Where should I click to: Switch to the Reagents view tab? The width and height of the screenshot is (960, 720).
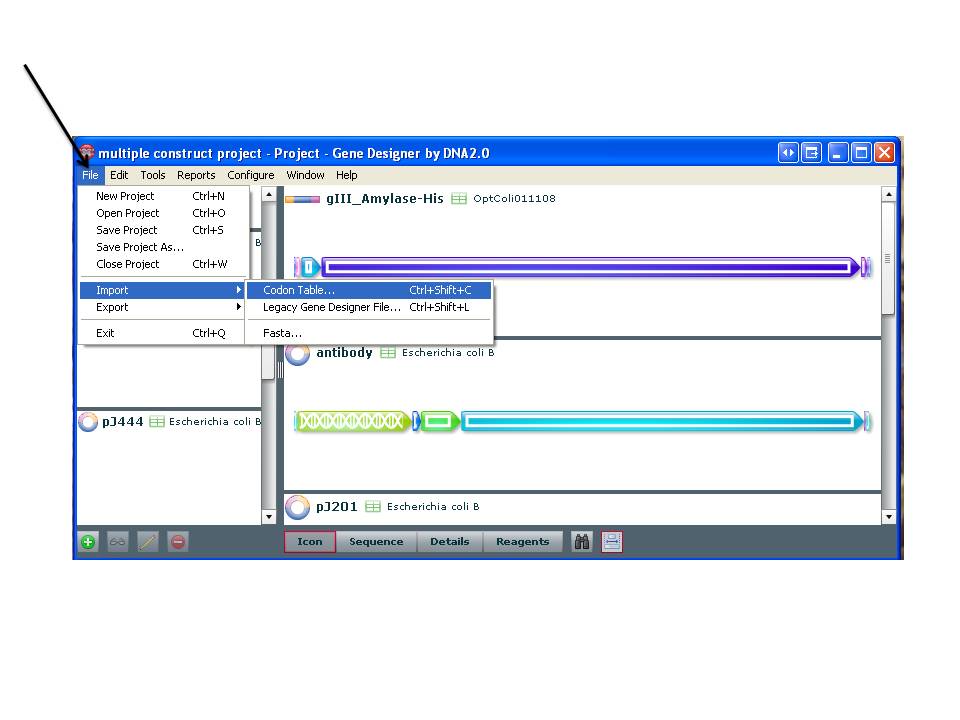(522, 542)
